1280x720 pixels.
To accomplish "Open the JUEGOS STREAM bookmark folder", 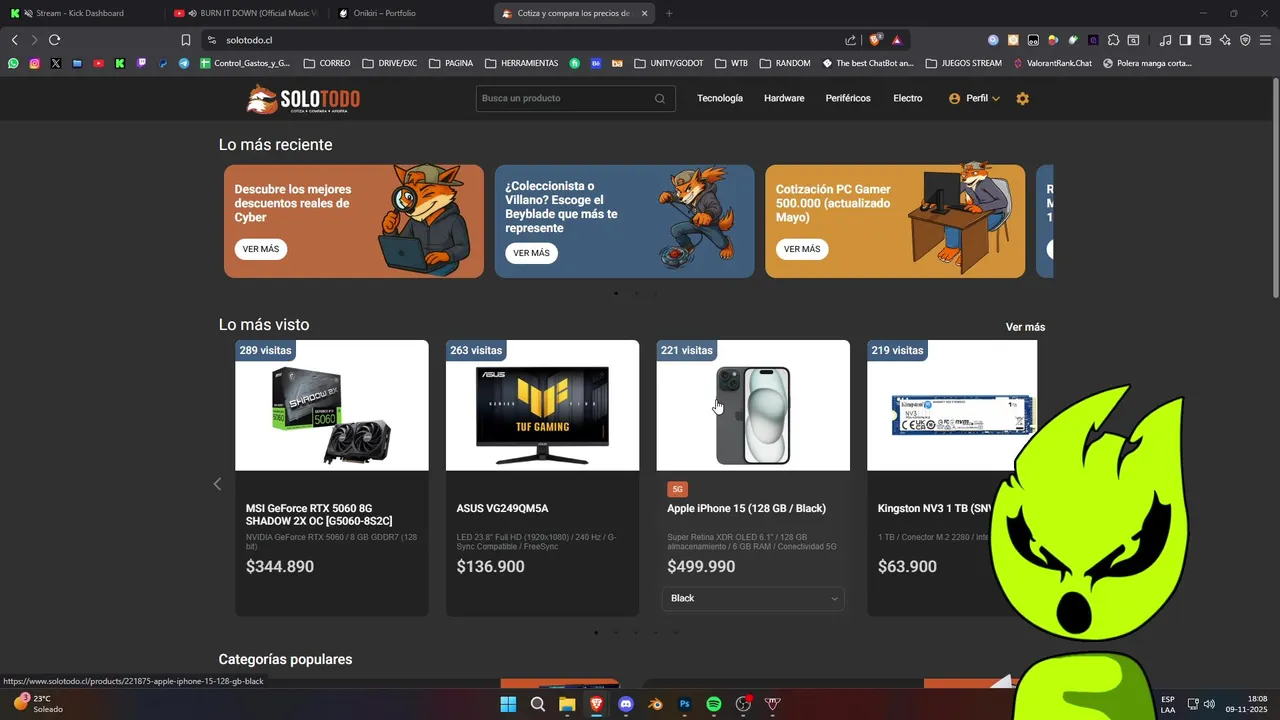I will coord(964,63).
